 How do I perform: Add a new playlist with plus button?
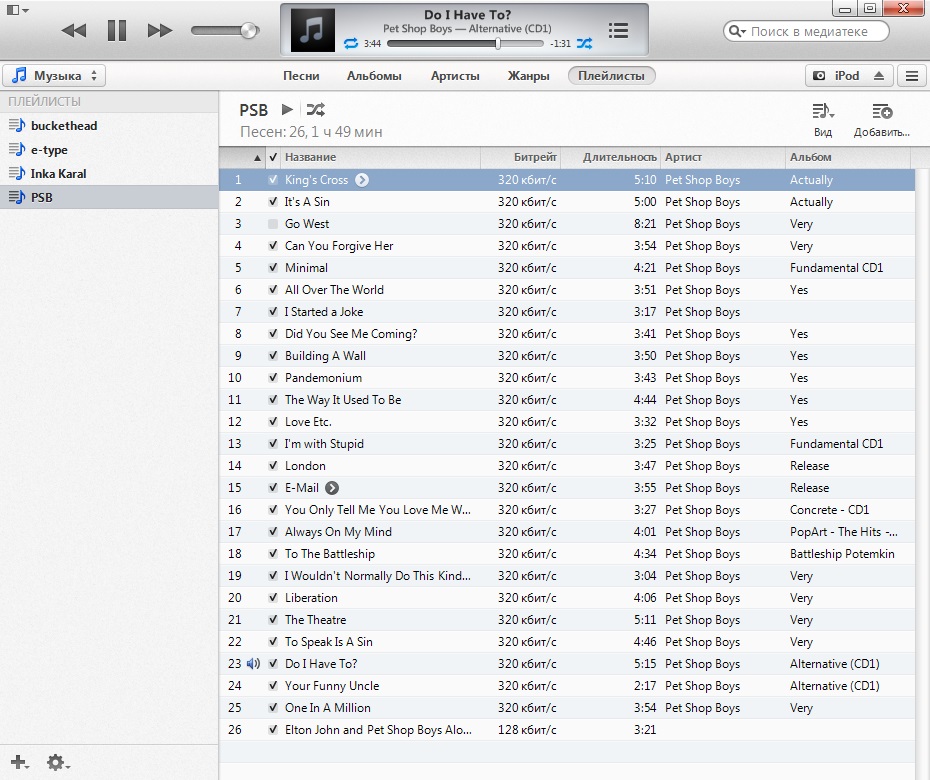tap(19, 762)
